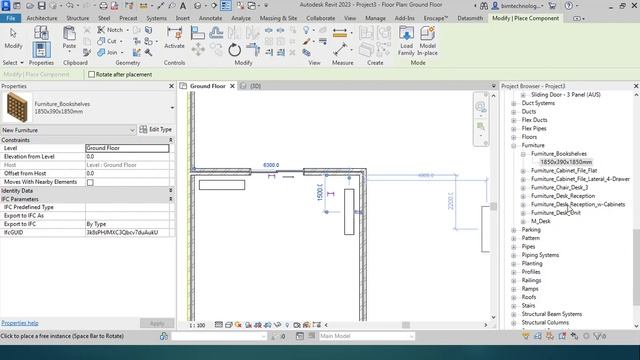Choose the Rotate tool
This screenshot has width=640, height=360.
235,50
